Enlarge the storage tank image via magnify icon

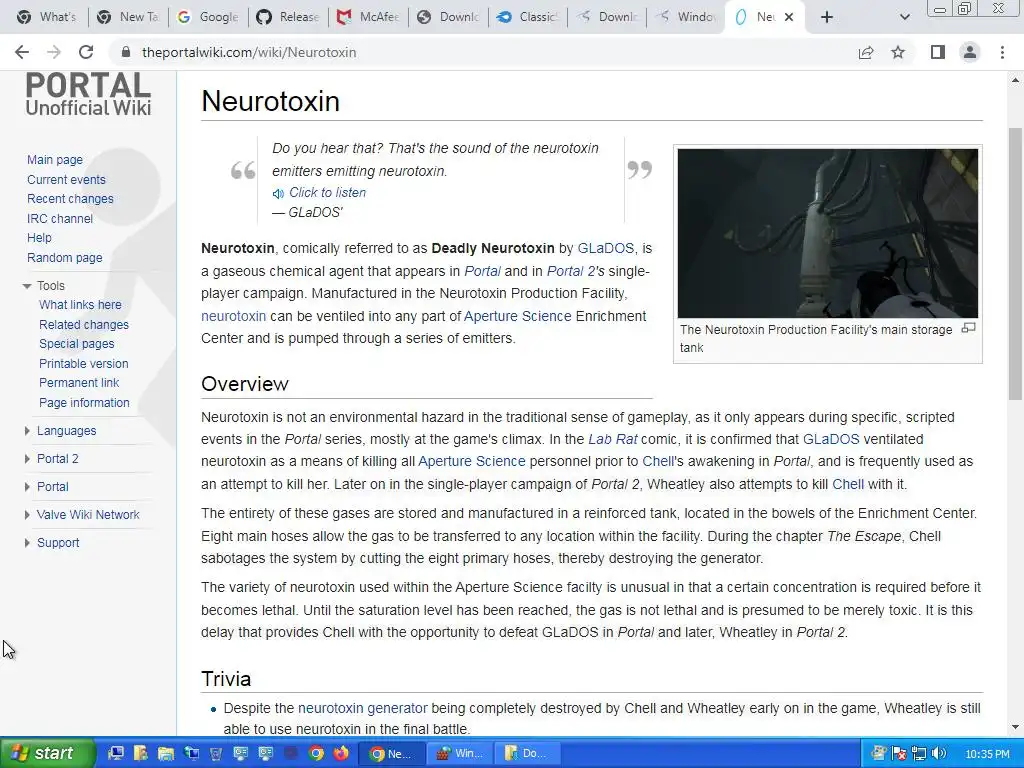coord(968,328)
